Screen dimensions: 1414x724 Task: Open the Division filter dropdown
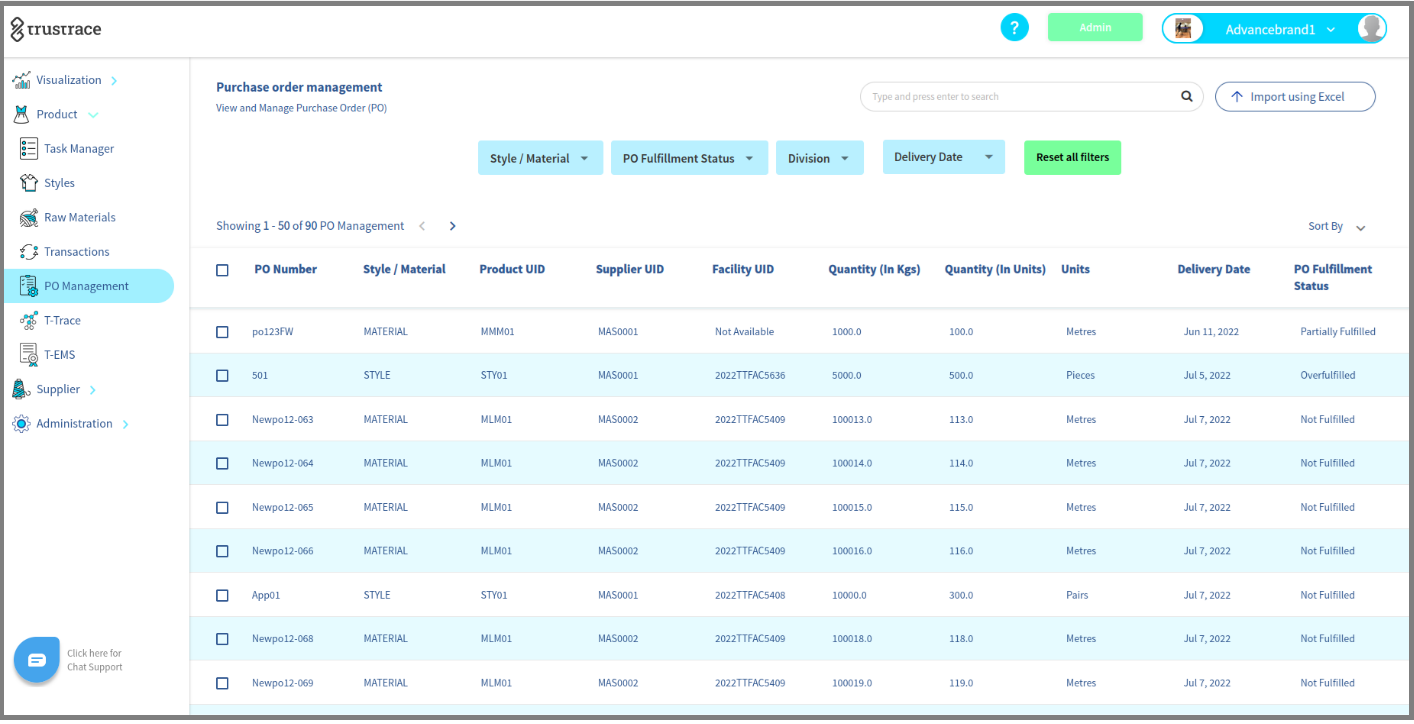[x=819, y=158]
